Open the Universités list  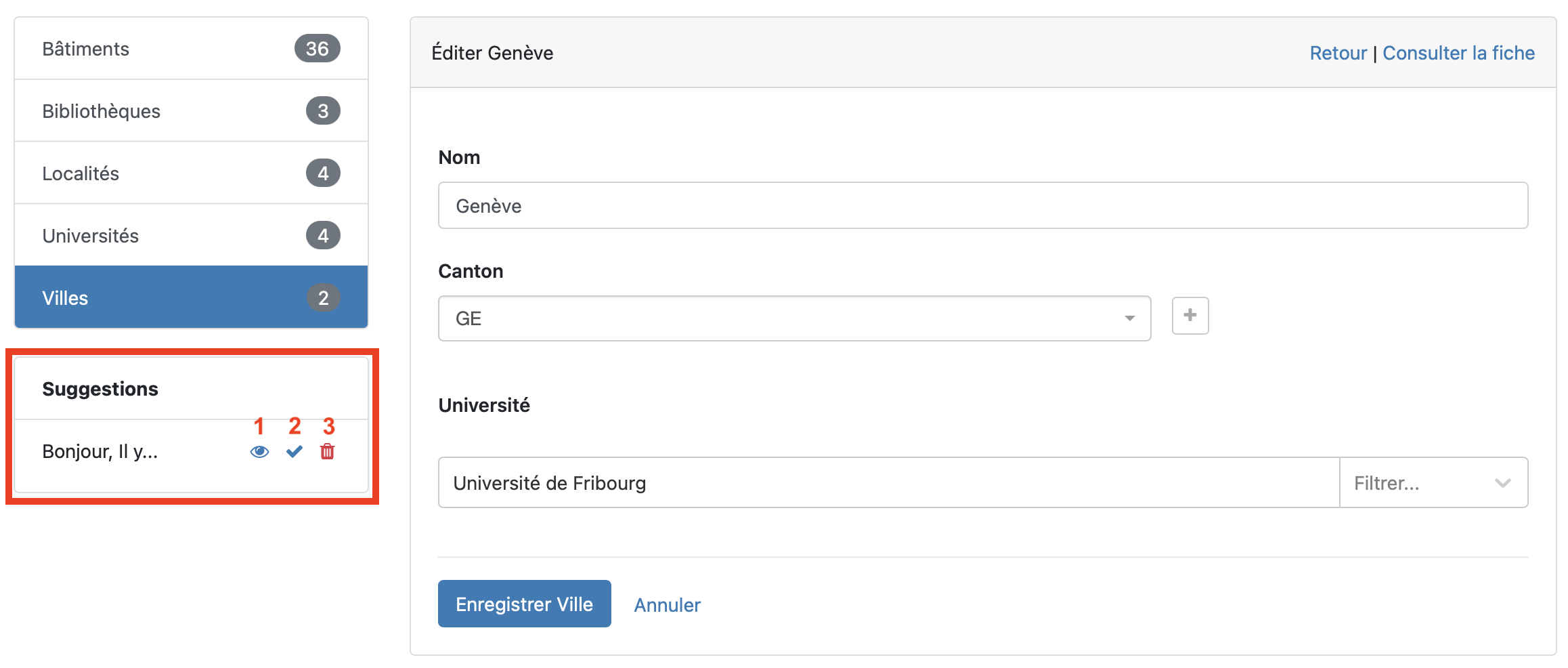coord(91,236)
